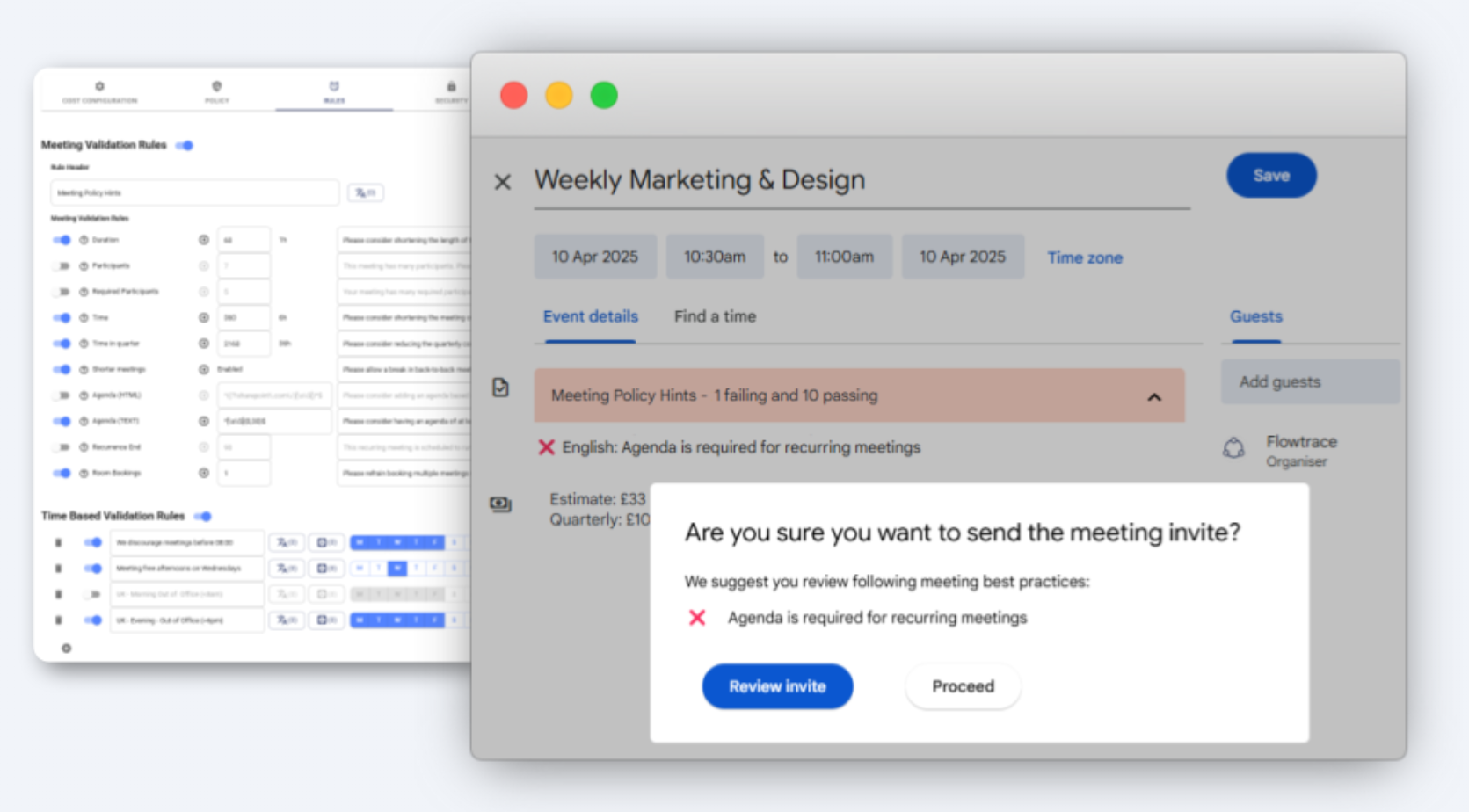Delete the 'UK - Morning Out of Office' rule
The width and height of the screenshot is (1469, 812).
[x=59, y=594]
